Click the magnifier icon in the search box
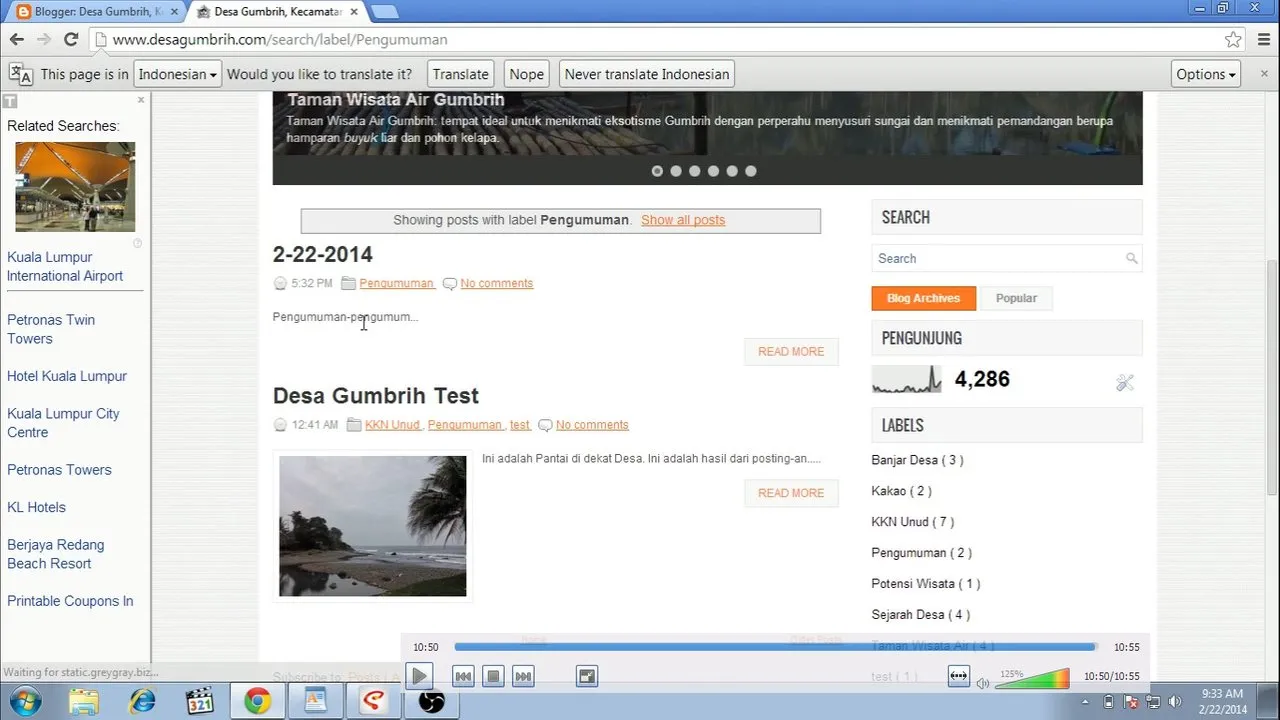The width and height of the screenshot is (1280, 720). pyautogui.click(x=1131, y=258)
